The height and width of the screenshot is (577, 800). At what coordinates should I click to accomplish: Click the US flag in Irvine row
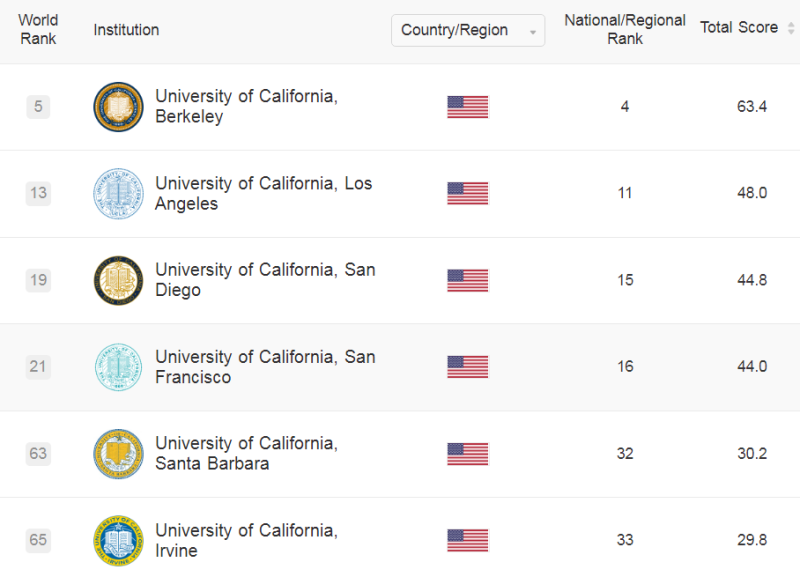pos(467,540)
